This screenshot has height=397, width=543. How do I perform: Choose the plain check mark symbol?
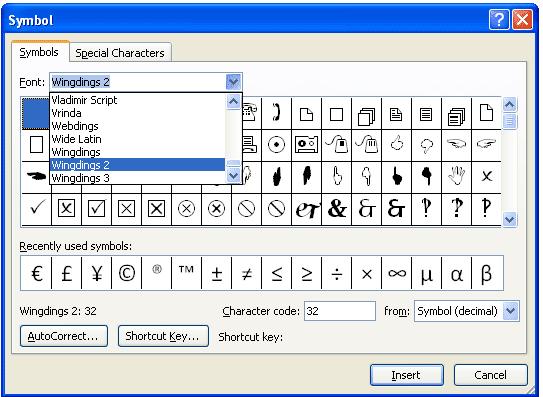36,209
